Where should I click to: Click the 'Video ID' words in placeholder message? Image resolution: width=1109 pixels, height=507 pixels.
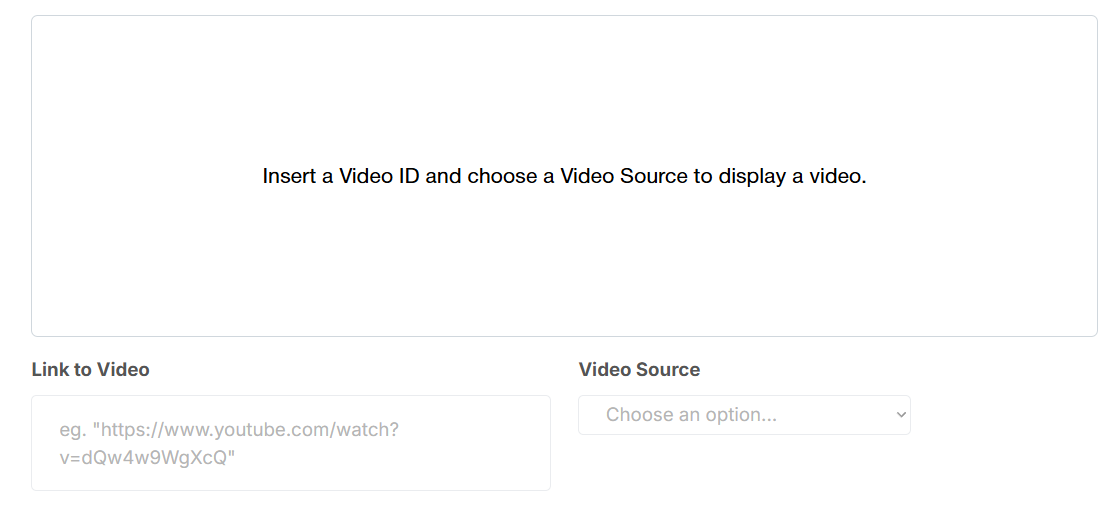coord(379,177)
